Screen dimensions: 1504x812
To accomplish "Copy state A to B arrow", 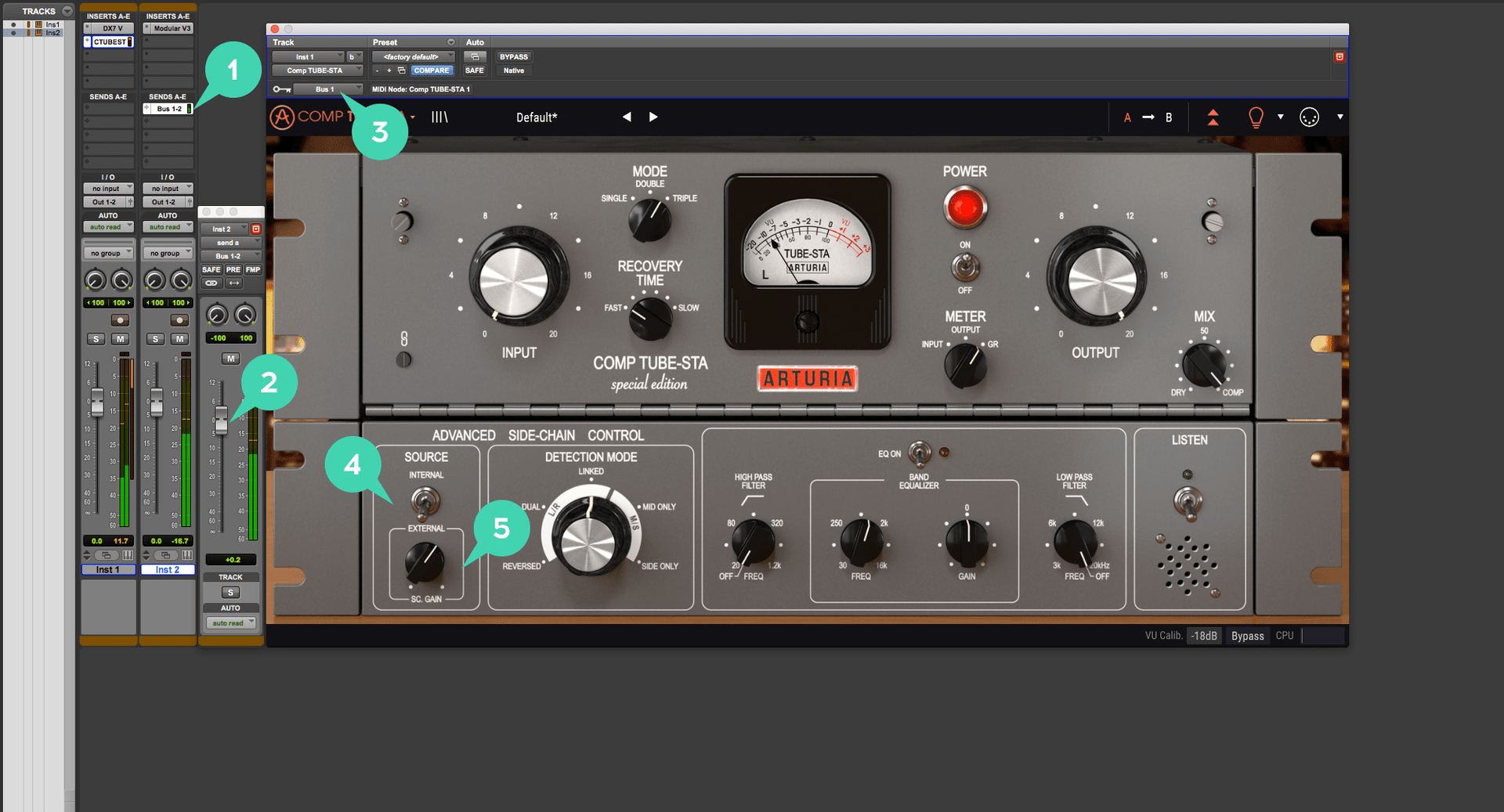I will click(1148, 117).
